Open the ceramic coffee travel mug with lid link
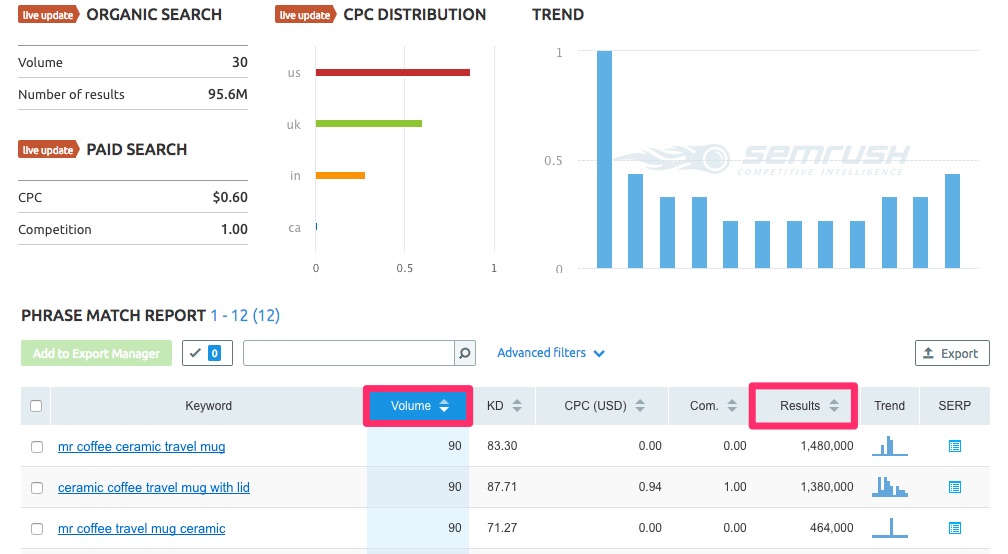 pyautogui.click(x=154, y=488)
